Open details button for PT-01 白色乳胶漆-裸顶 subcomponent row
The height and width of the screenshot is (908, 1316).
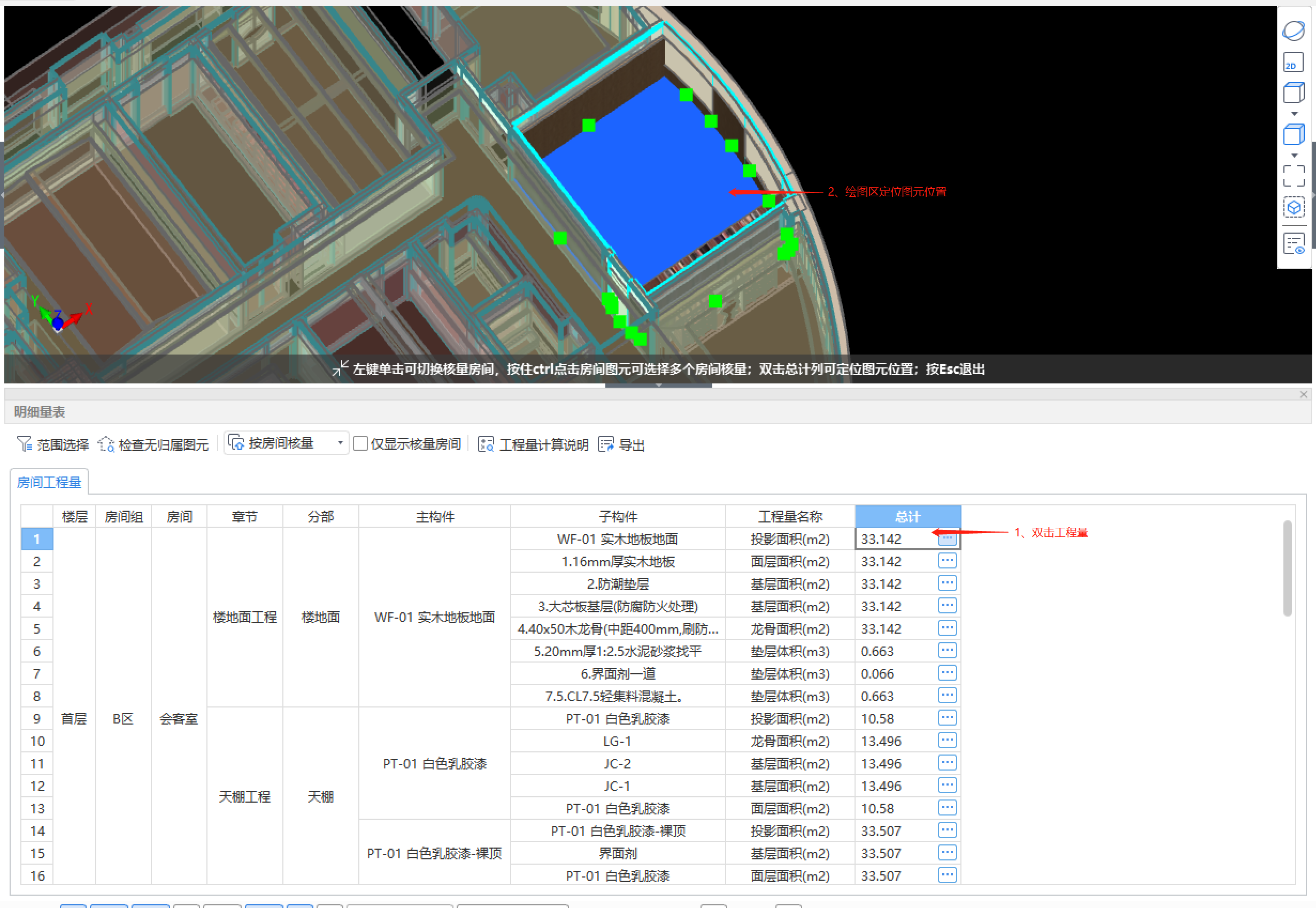[948, 830]
